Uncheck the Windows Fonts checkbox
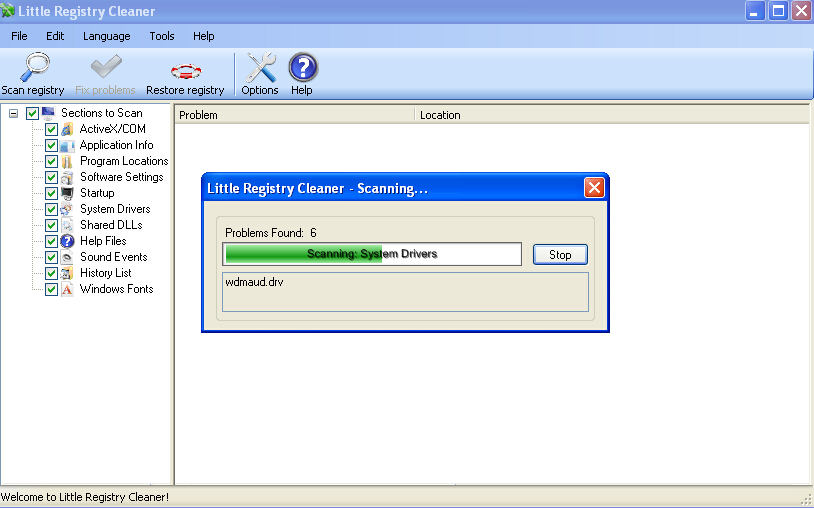The width and height of the screenshot is (814, 508). pos(51,290)
